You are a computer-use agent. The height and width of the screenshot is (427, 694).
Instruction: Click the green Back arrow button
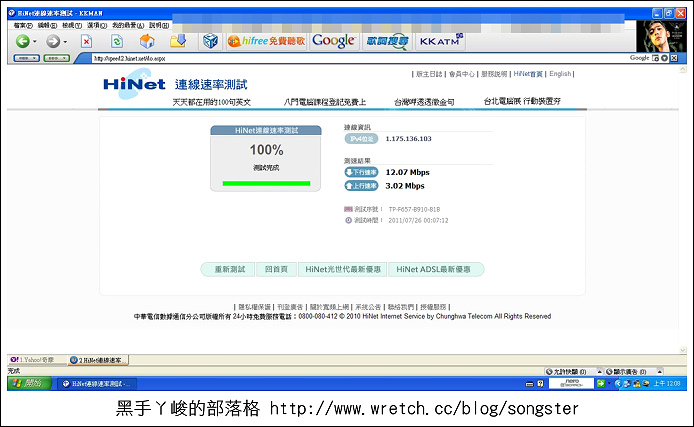click(x=23, y=41)
